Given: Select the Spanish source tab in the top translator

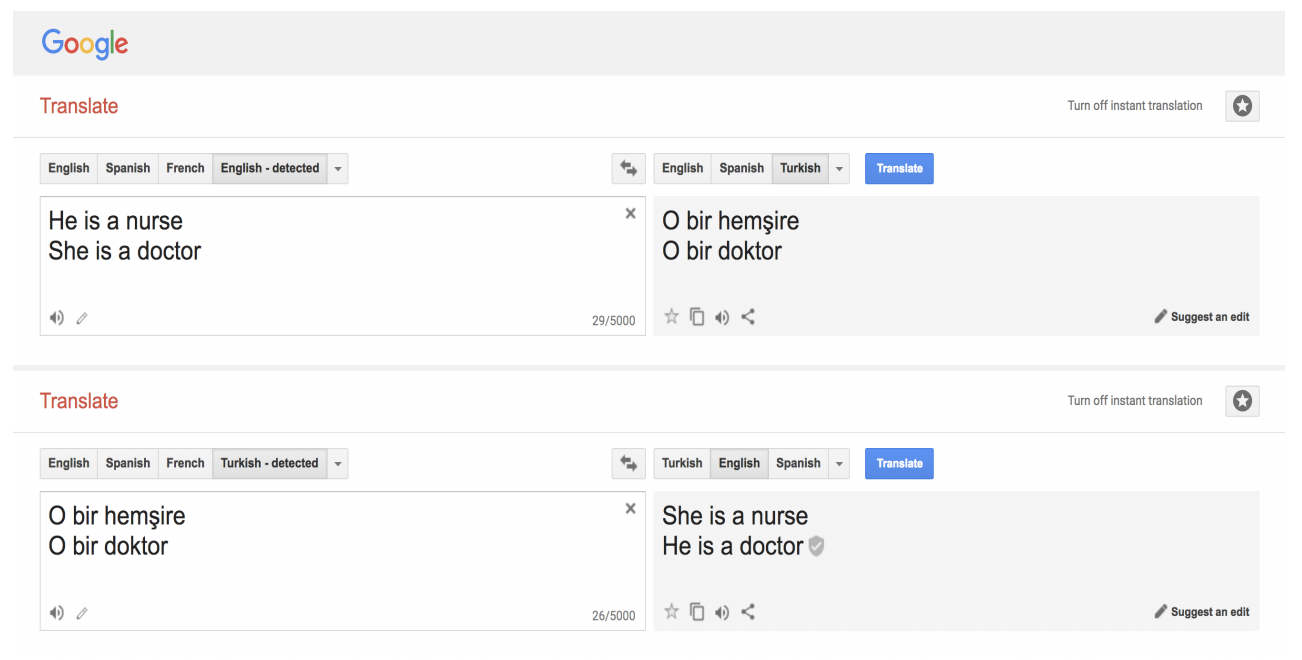Looking at the screenshot, I should [x=128, y=168].
